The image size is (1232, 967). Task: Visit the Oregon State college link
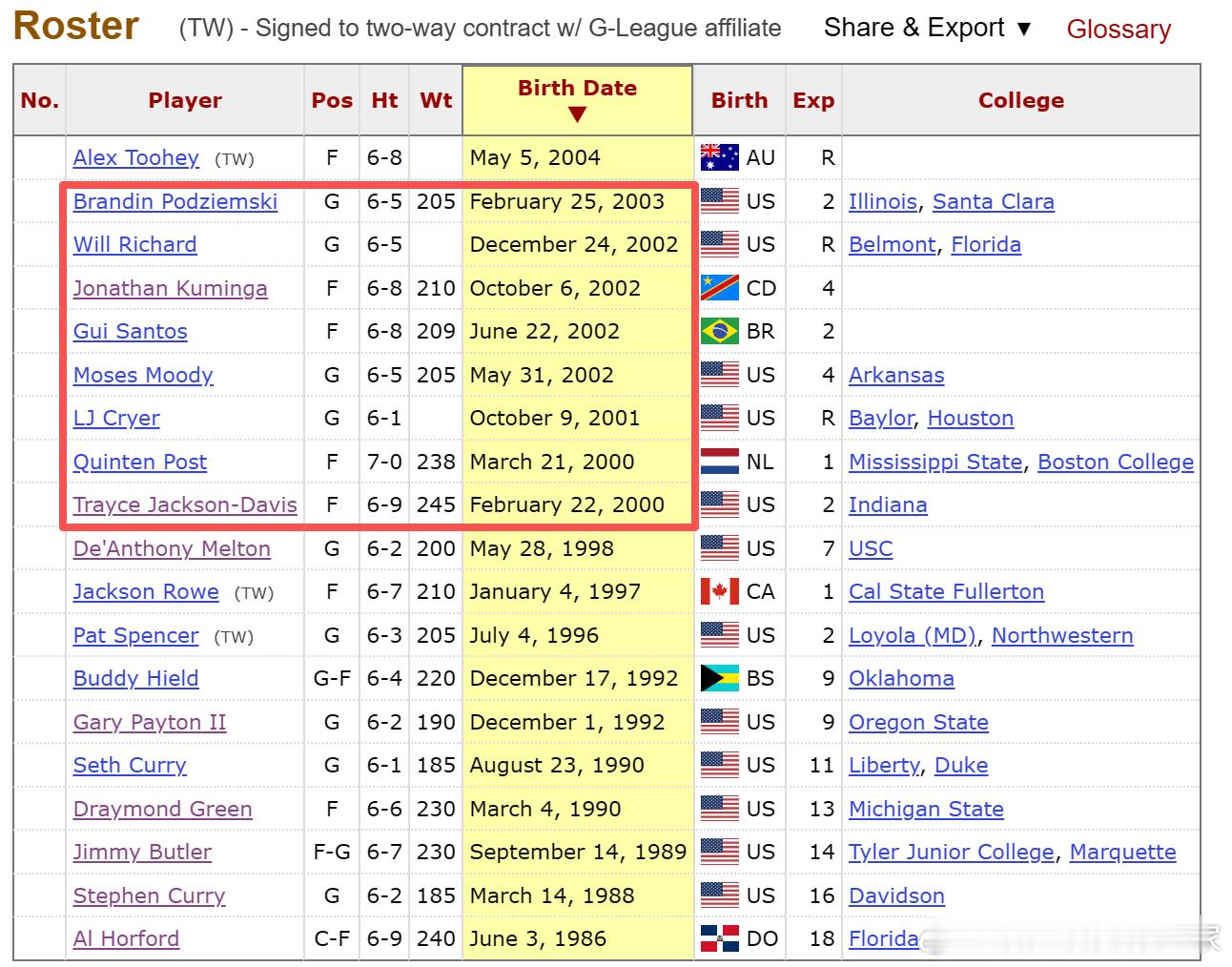918,723
